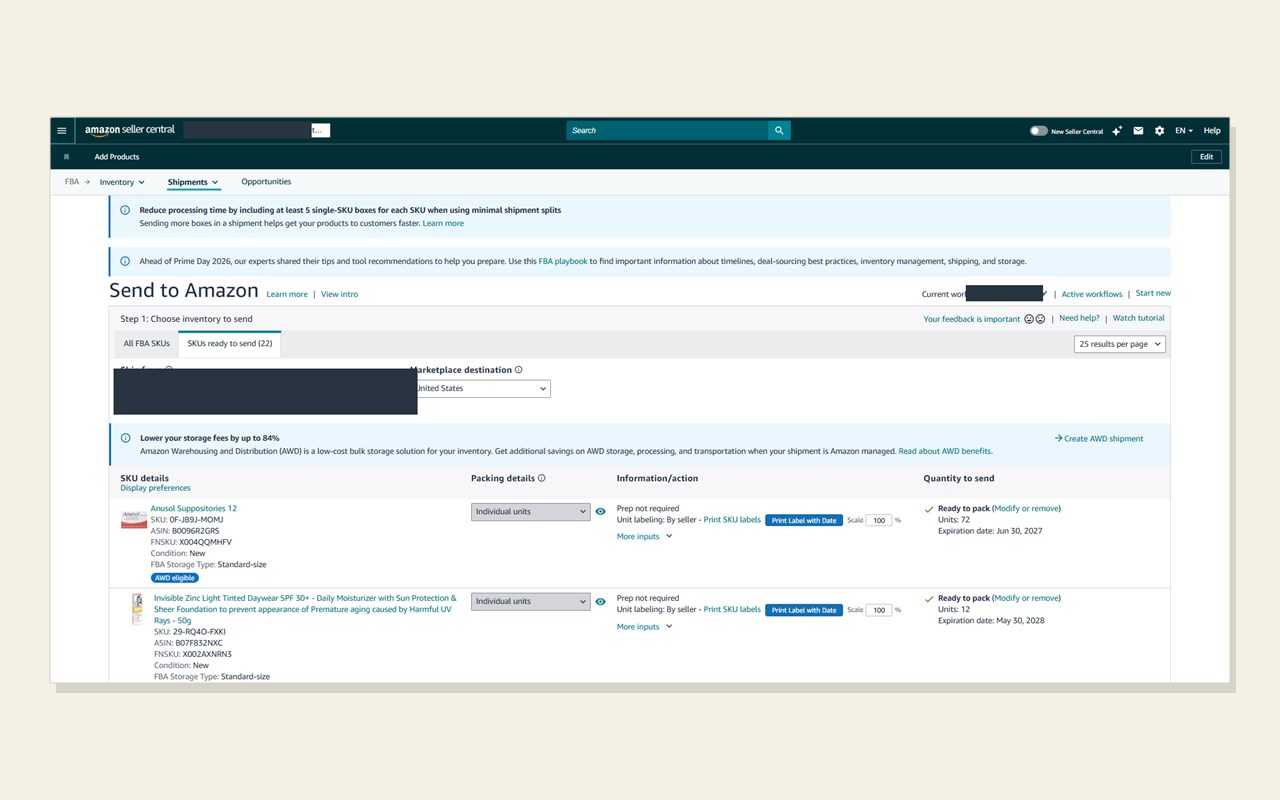This screenshot has height=800, width=1280.
Task: Open Display preferences link
Action: click(155, 489)
